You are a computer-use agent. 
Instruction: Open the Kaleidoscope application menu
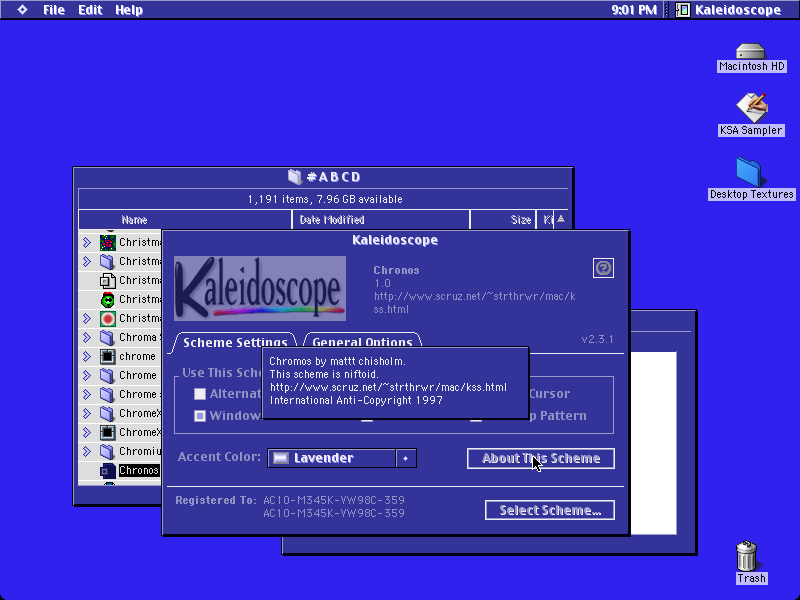[x=729, y=10]
